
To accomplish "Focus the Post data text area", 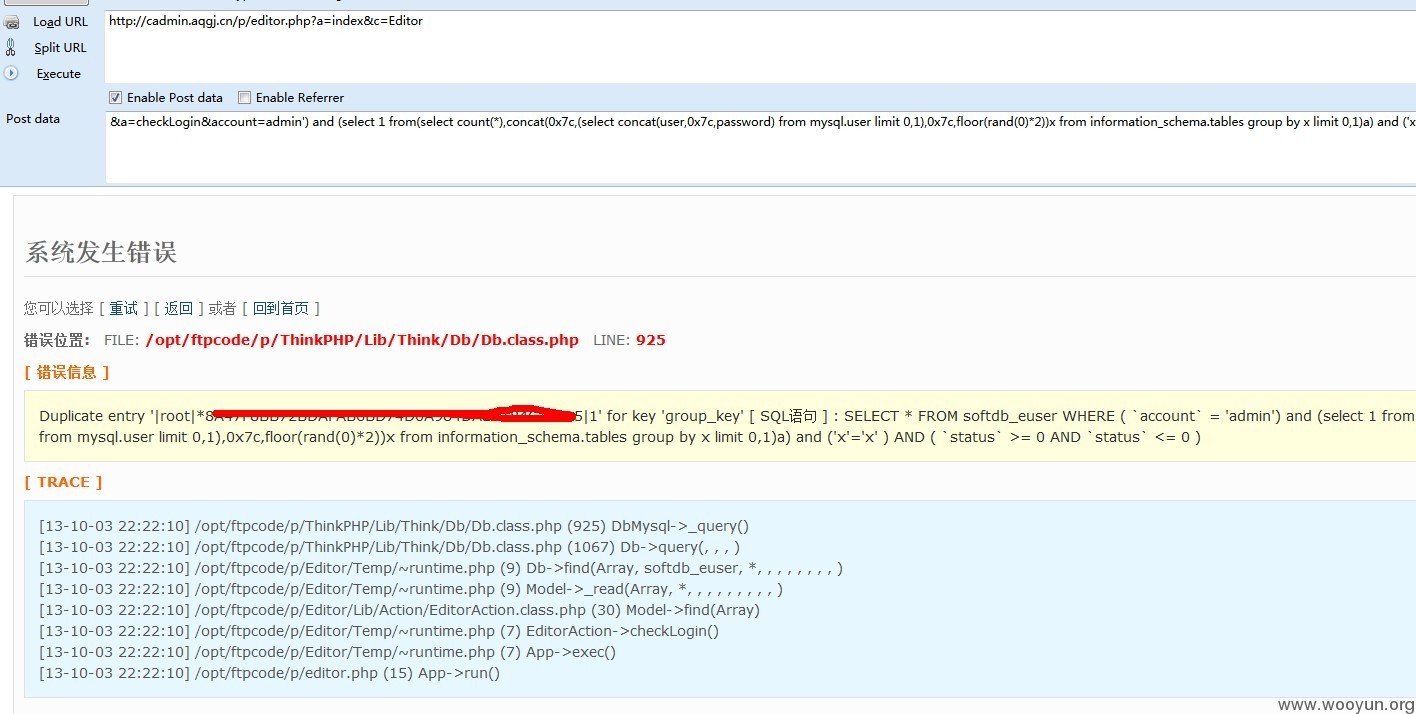I will 760,147.
